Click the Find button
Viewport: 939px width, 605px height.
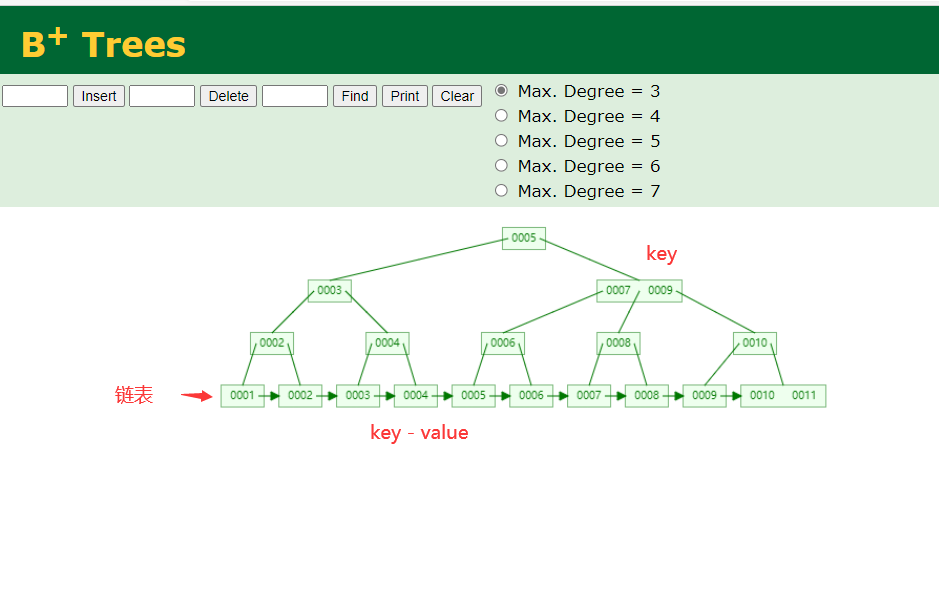point(355,96)
